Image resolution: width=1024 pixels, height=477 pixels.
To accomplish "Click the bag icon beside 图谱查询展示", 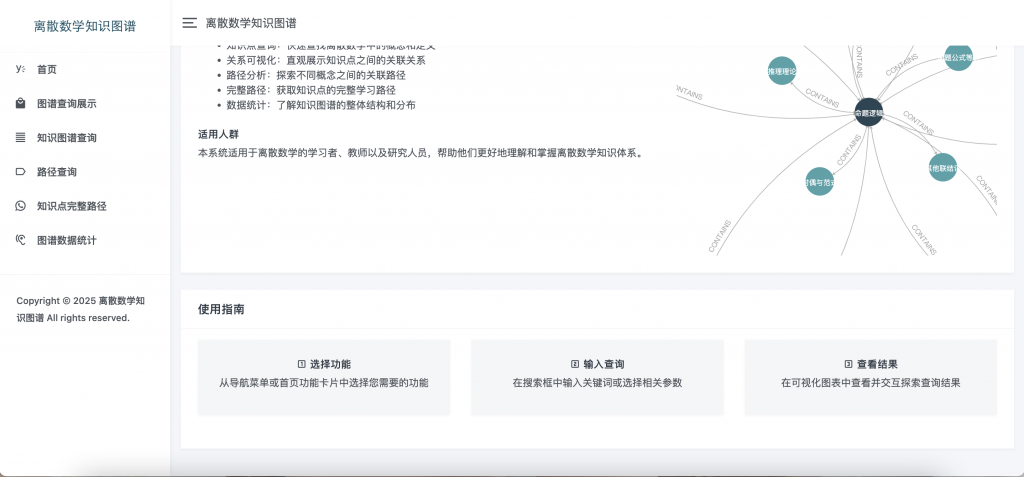I will pos(20,103).
